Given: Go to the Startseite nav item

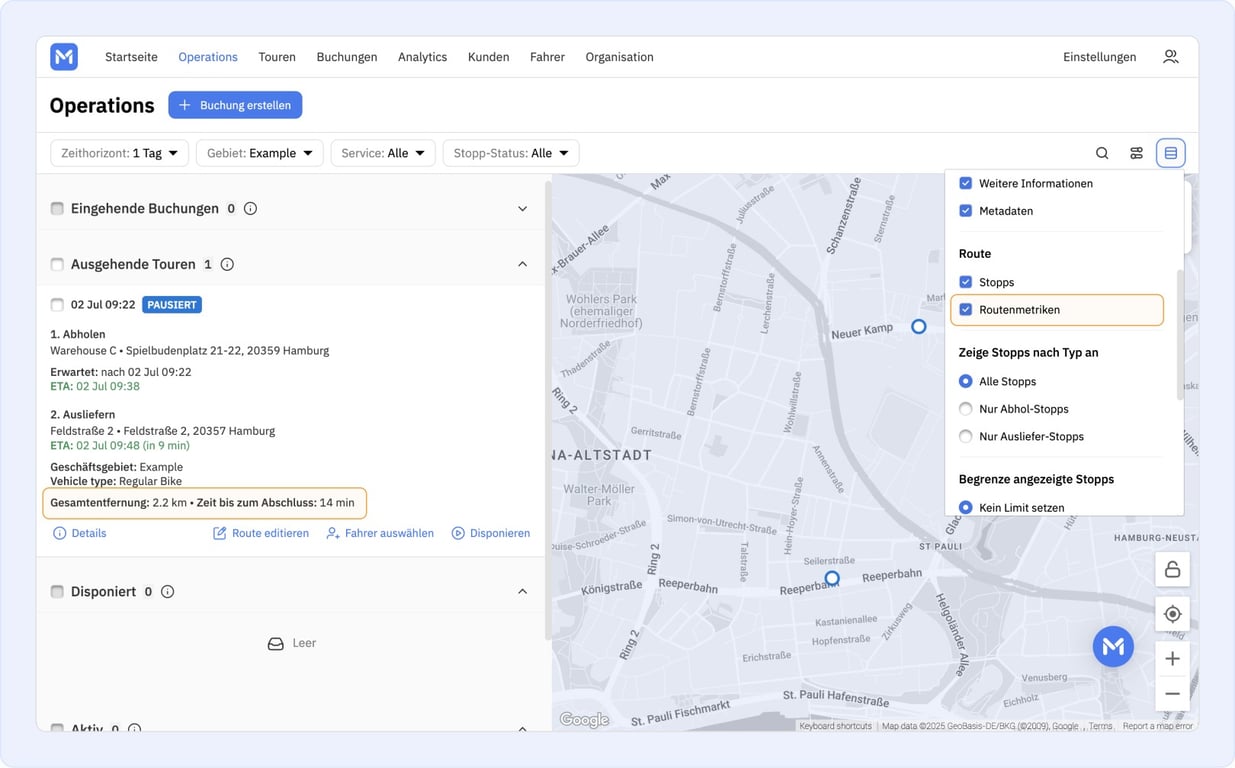Looking at the screenshot, I should click(x=131, y=57).
